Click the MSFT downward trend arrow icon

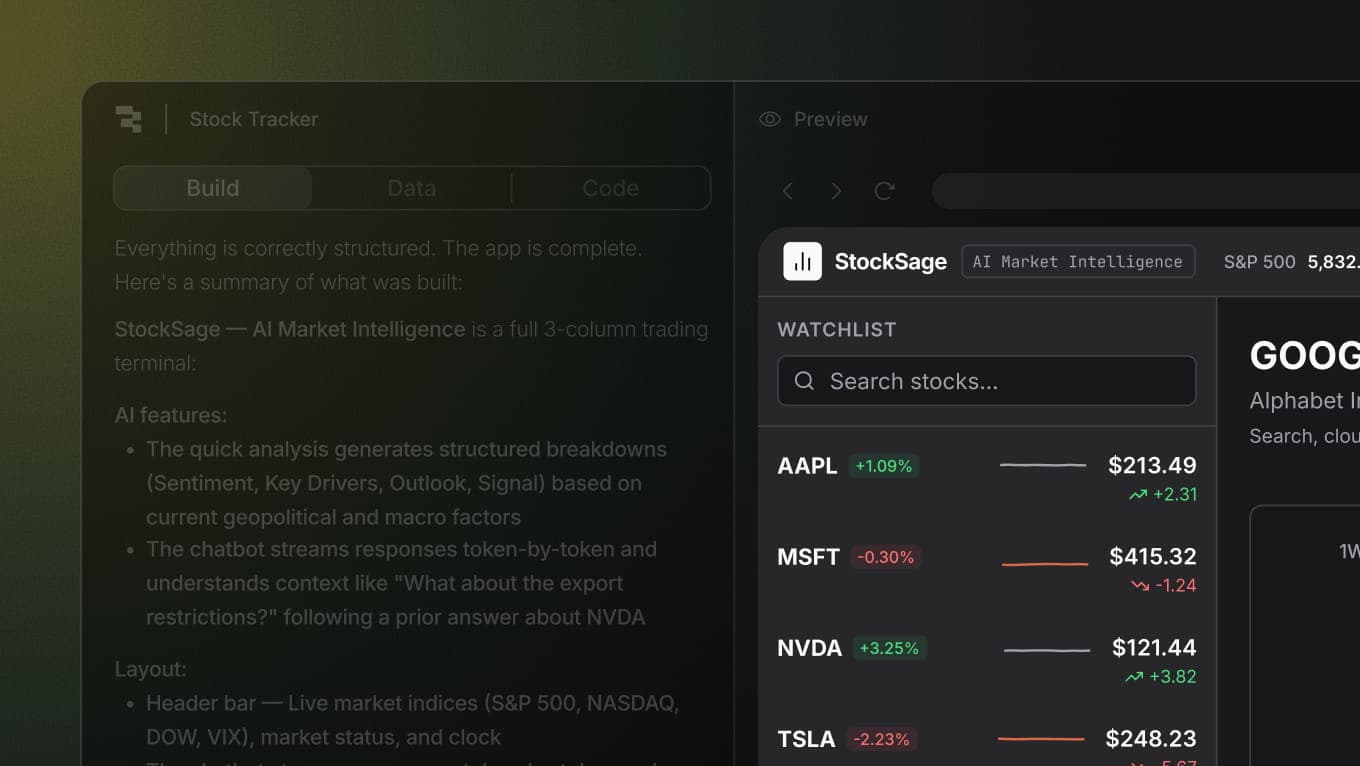pos(1140,585)
